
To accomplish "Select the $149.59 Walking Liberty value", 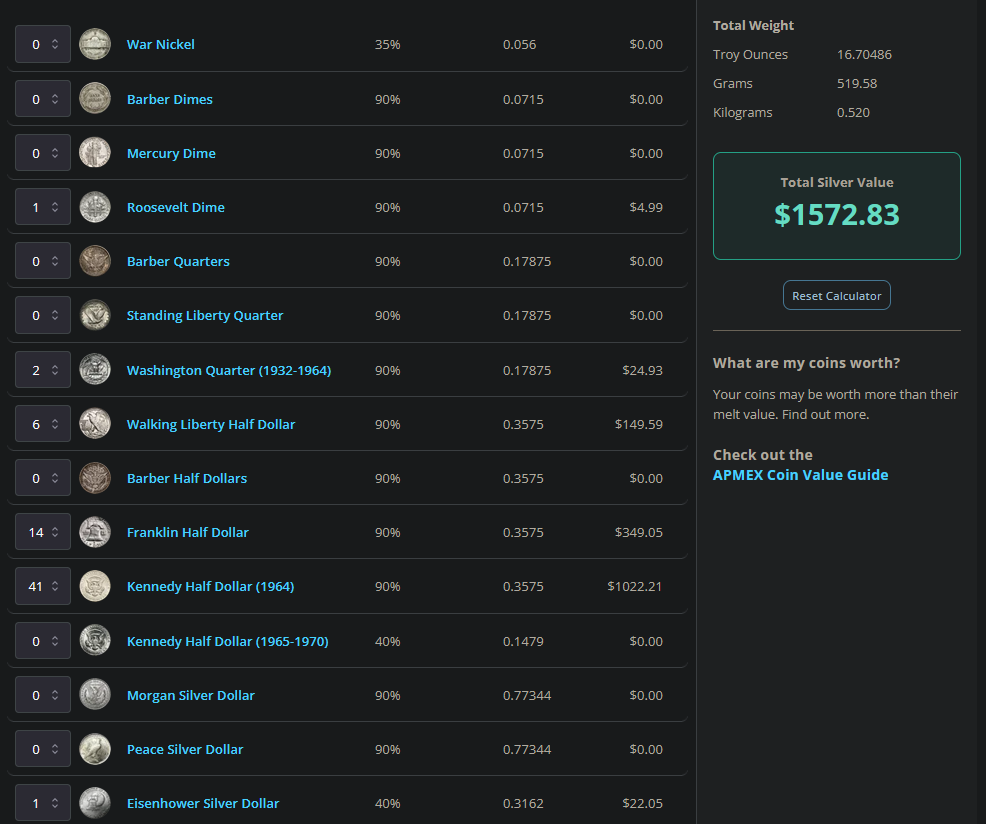I will click(x=638, y=424).
